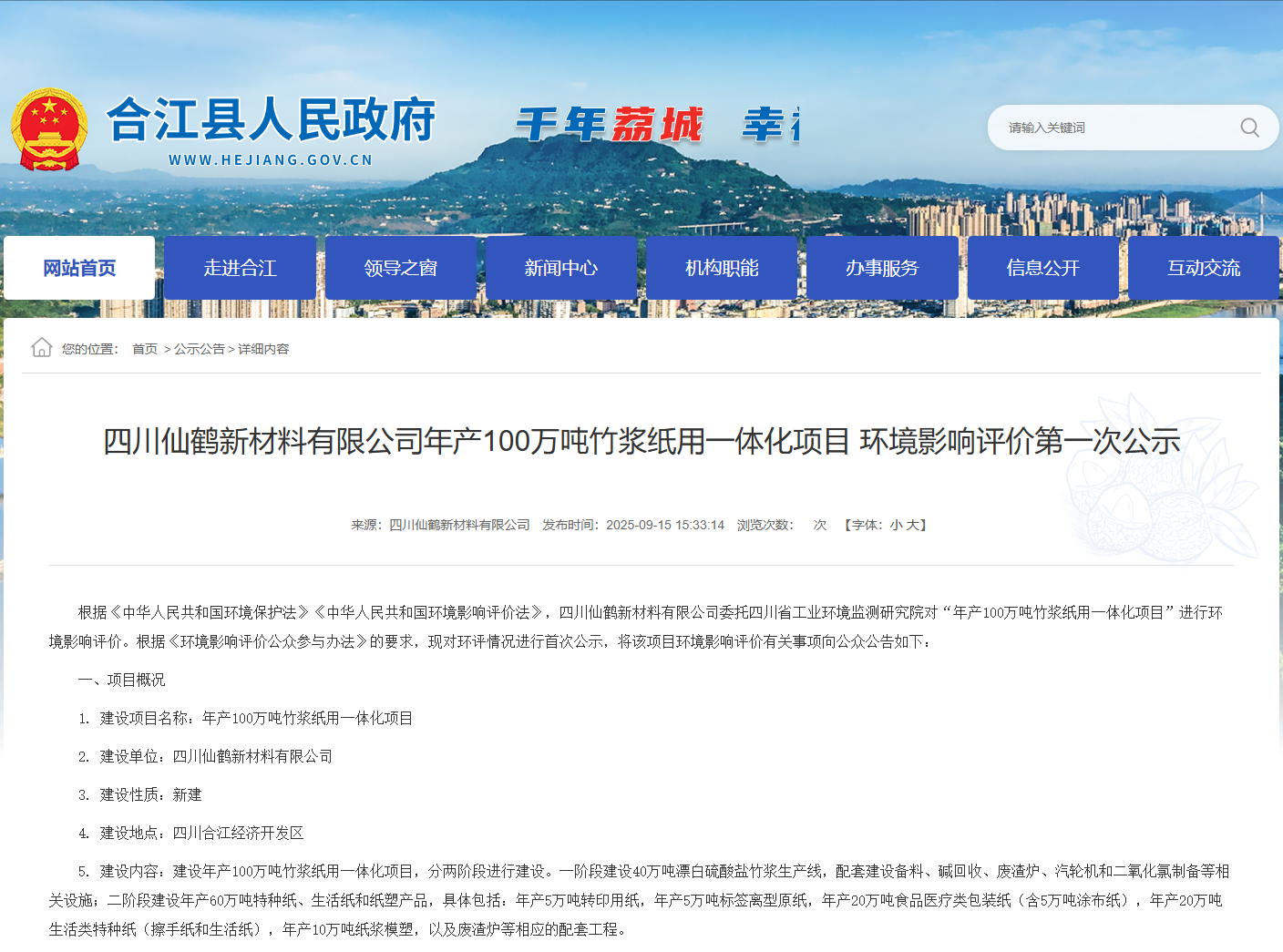Viewport: 1283px width, 952px height.
Task: Click the line 建设单位：四川仙鹤新材料有限公司
Action: click(x=205, y=756)
